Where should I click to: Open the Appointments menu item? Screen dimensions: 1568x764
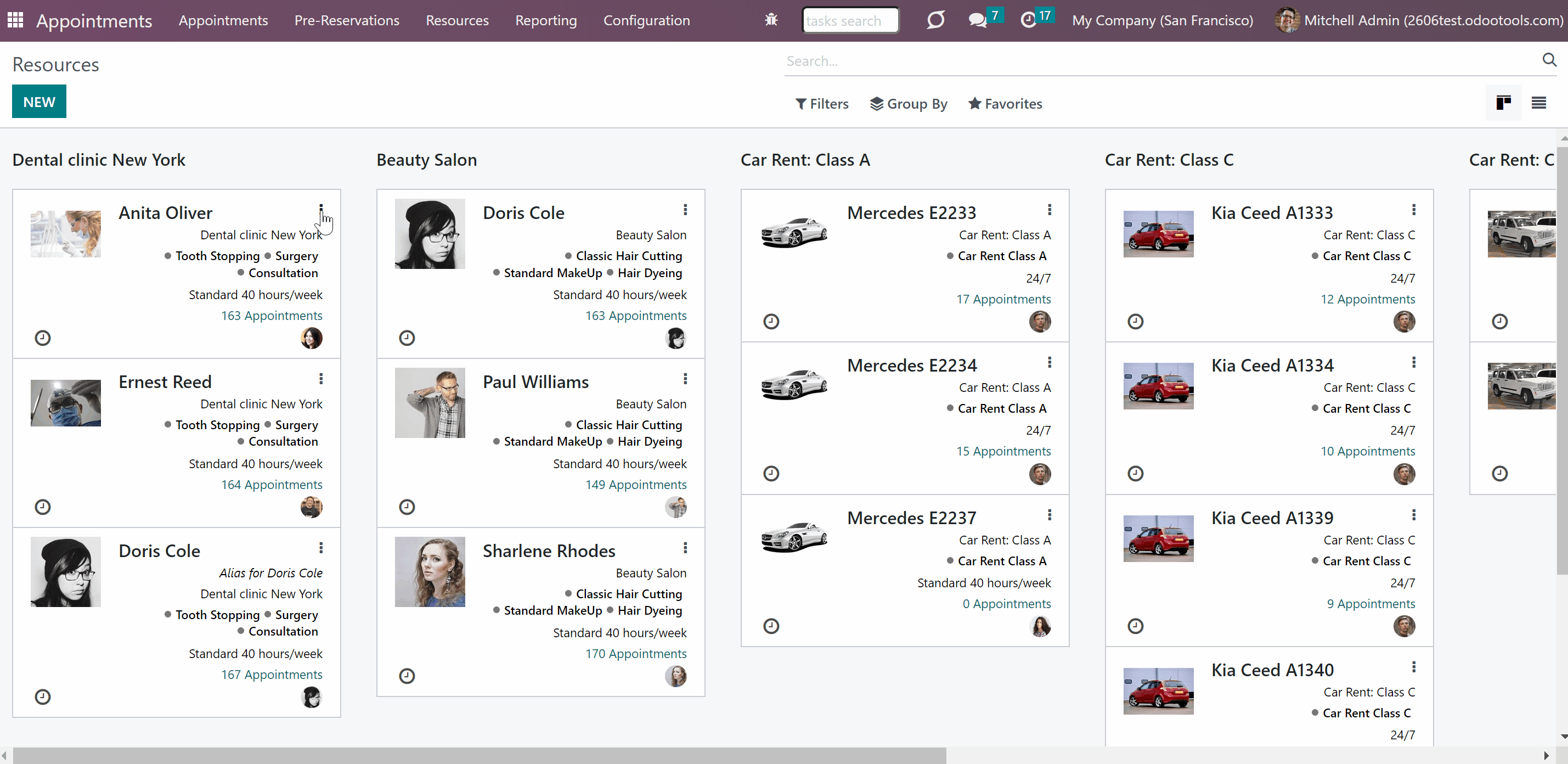tap(223, 20)
